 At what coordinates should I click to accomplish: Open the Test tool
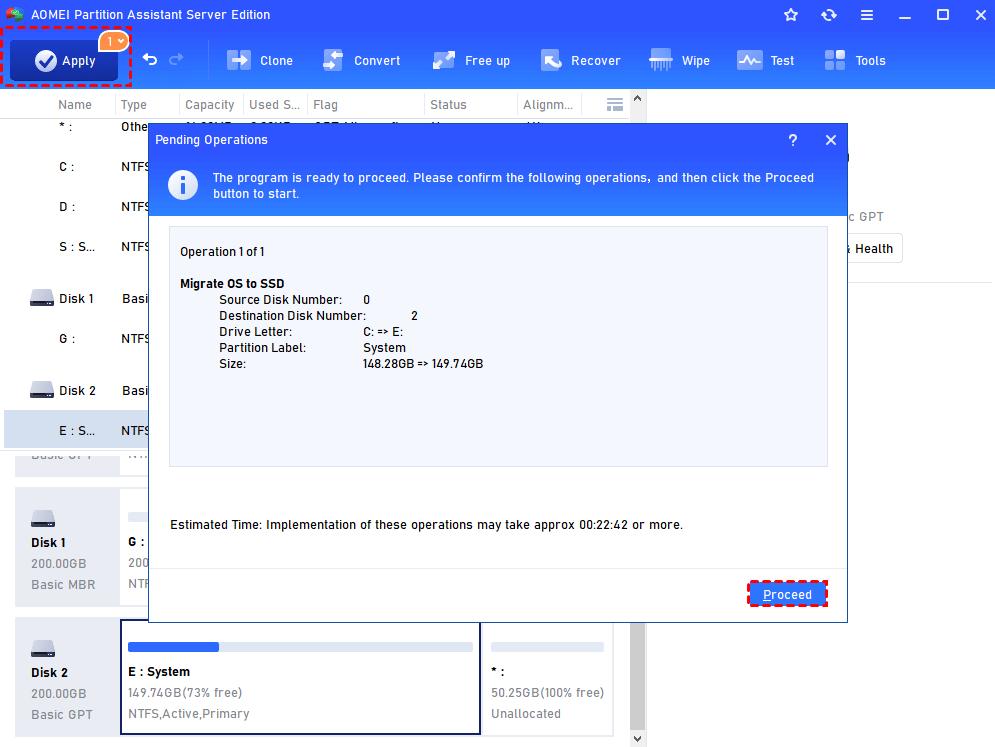click(765, 60)
